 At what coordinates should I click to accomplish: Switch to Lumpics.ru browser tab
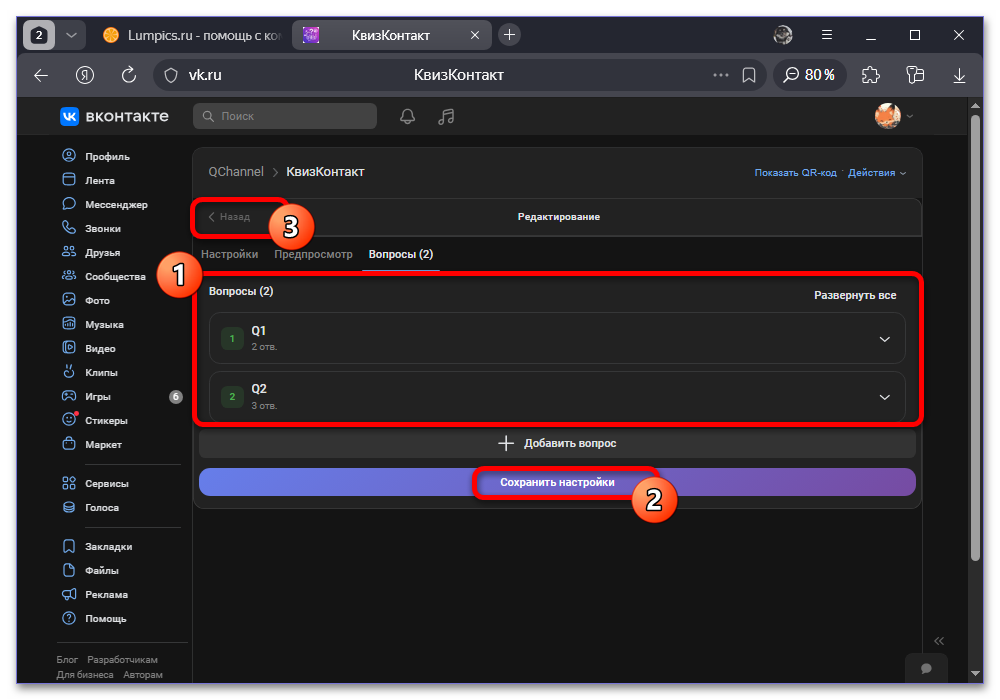[x=191, y=35]
